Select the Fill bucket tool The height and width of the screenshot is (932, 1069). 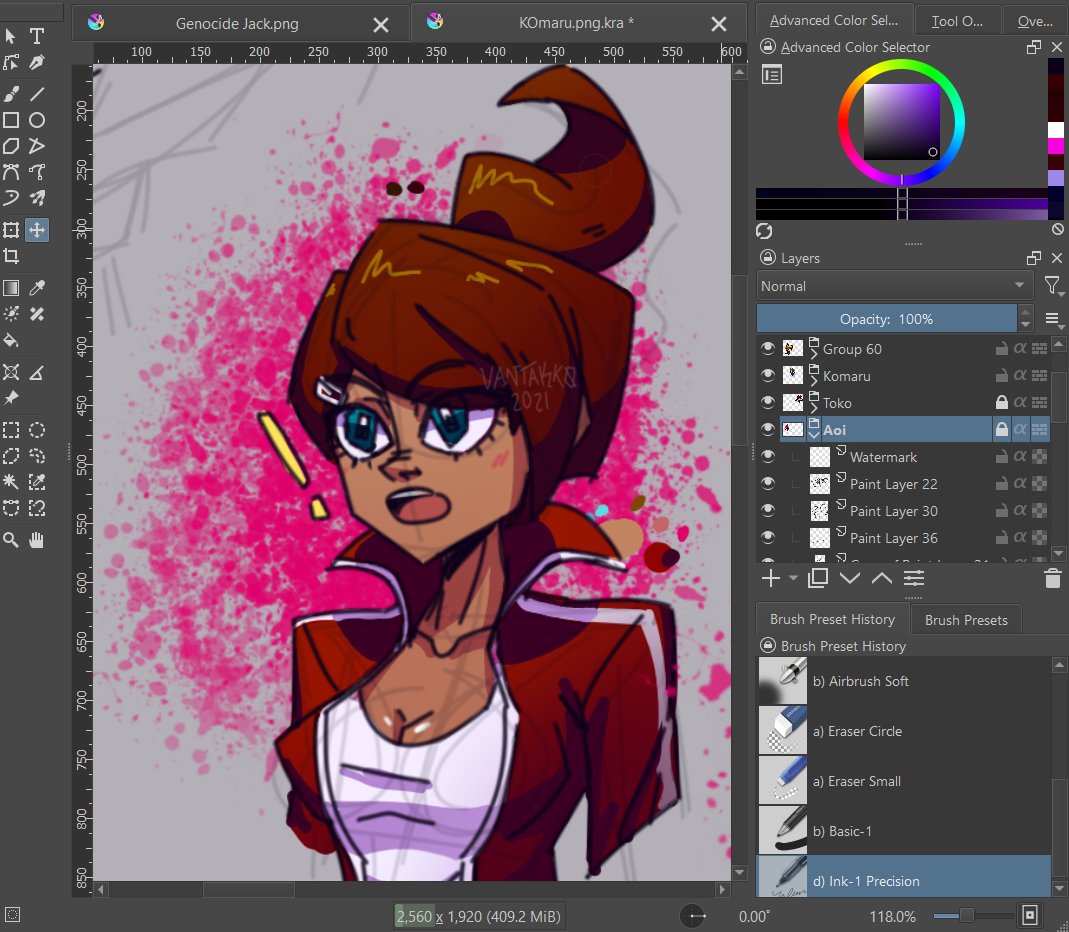[11, 340]
